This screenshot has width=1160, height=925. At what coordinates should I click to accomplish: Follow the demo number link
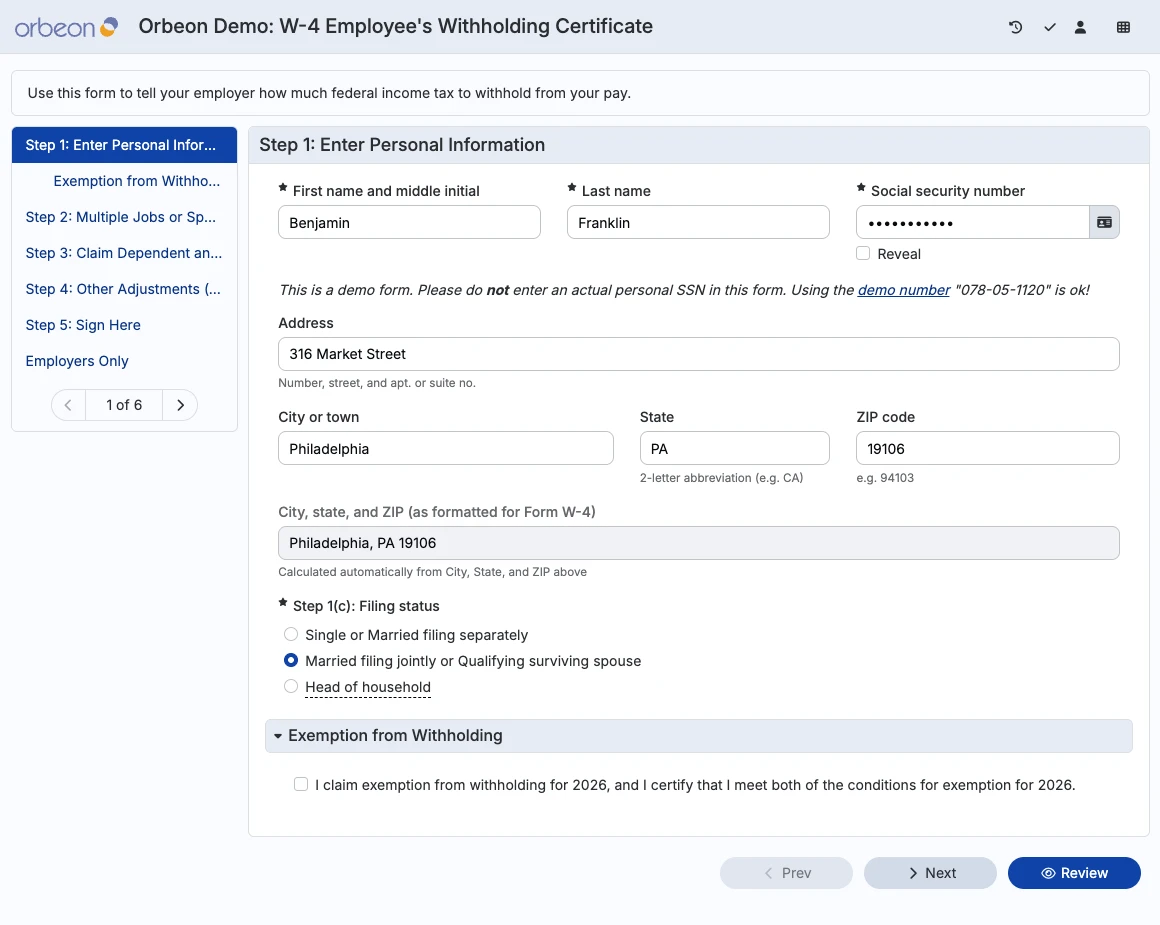click(x=903, y=290)
